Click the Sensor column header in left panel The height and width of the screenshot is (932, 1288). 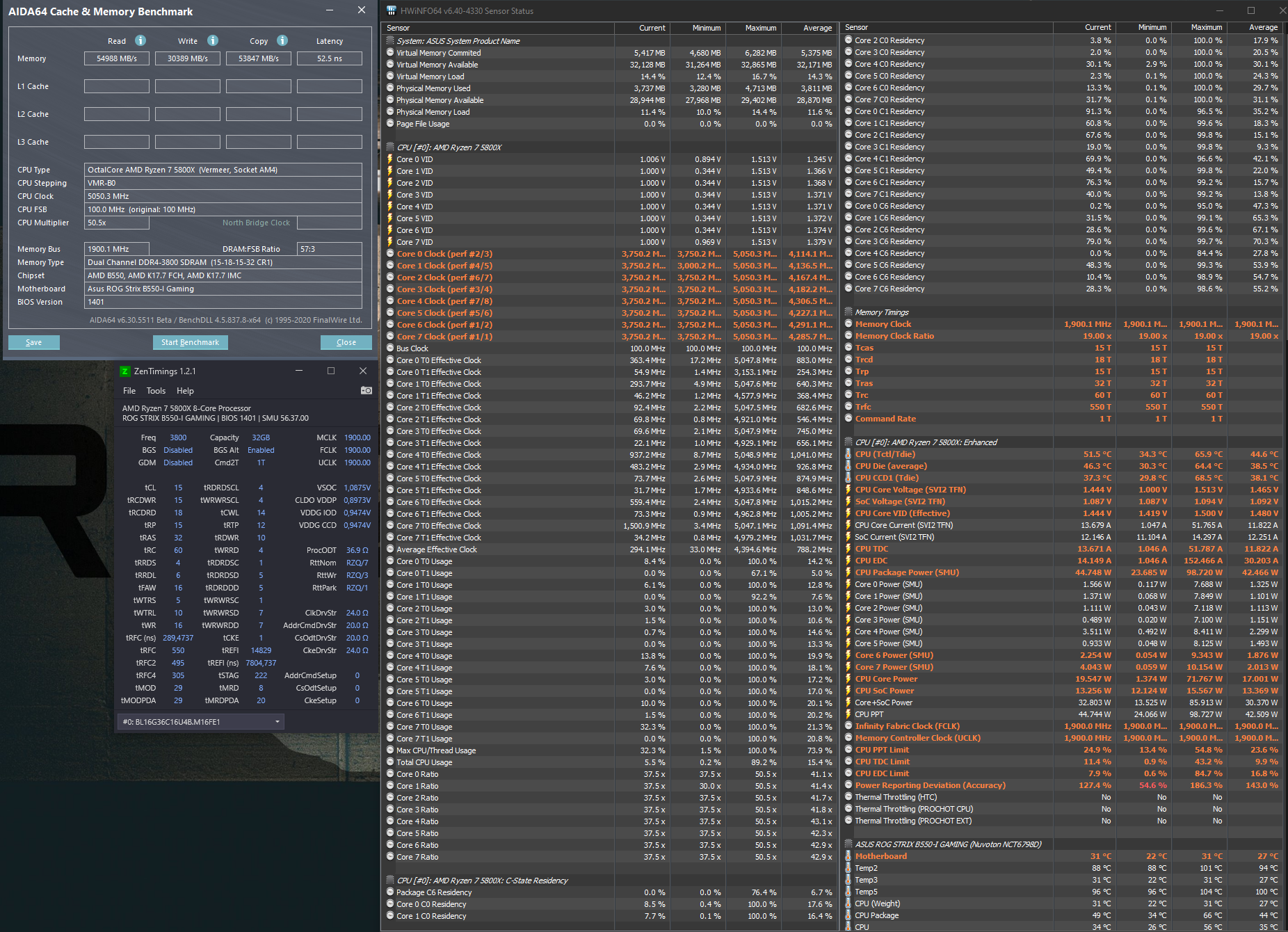[x=498, y=28]
